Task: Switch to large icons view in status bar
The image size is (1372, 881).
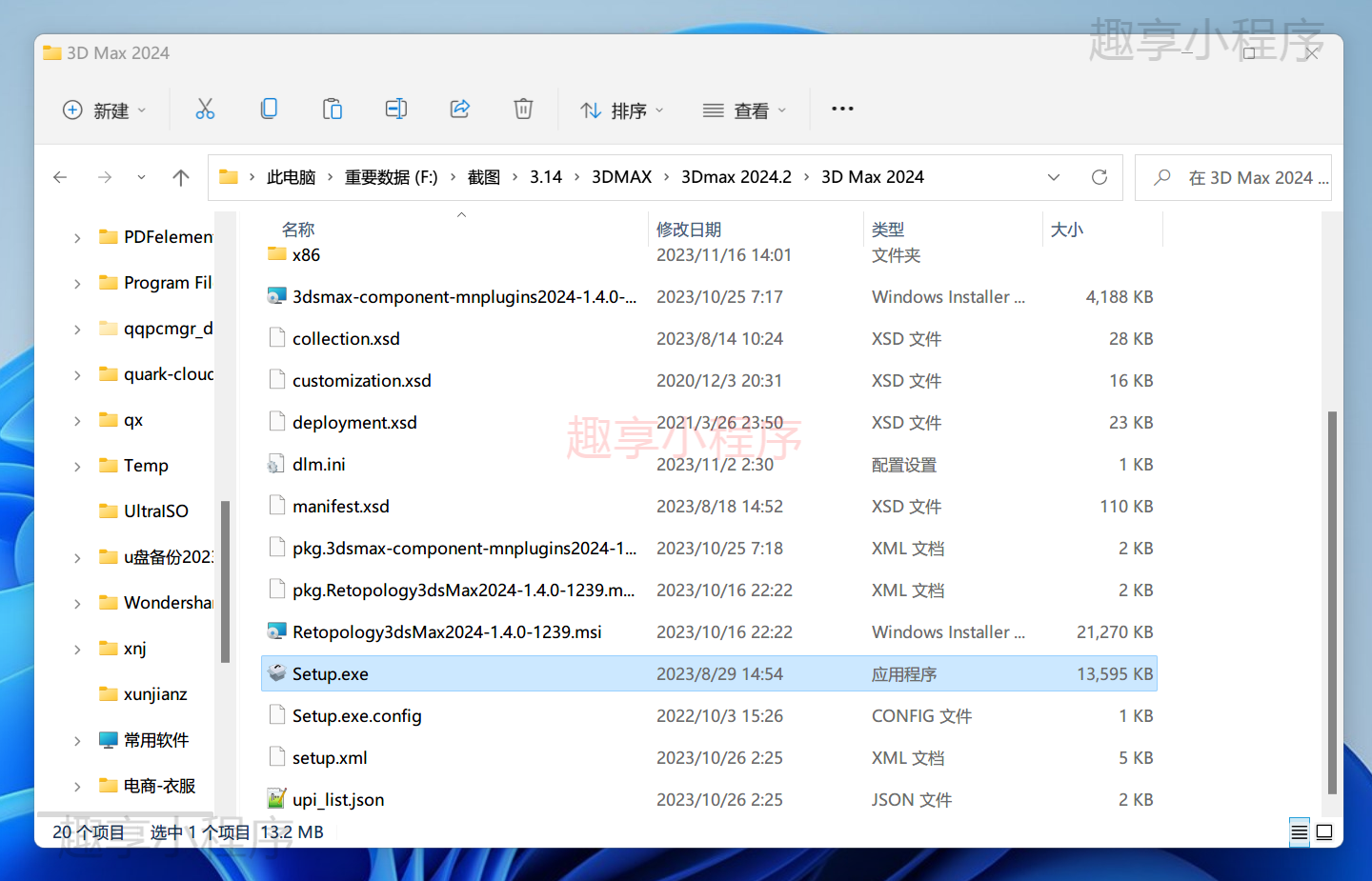Action: [1324, 832]
